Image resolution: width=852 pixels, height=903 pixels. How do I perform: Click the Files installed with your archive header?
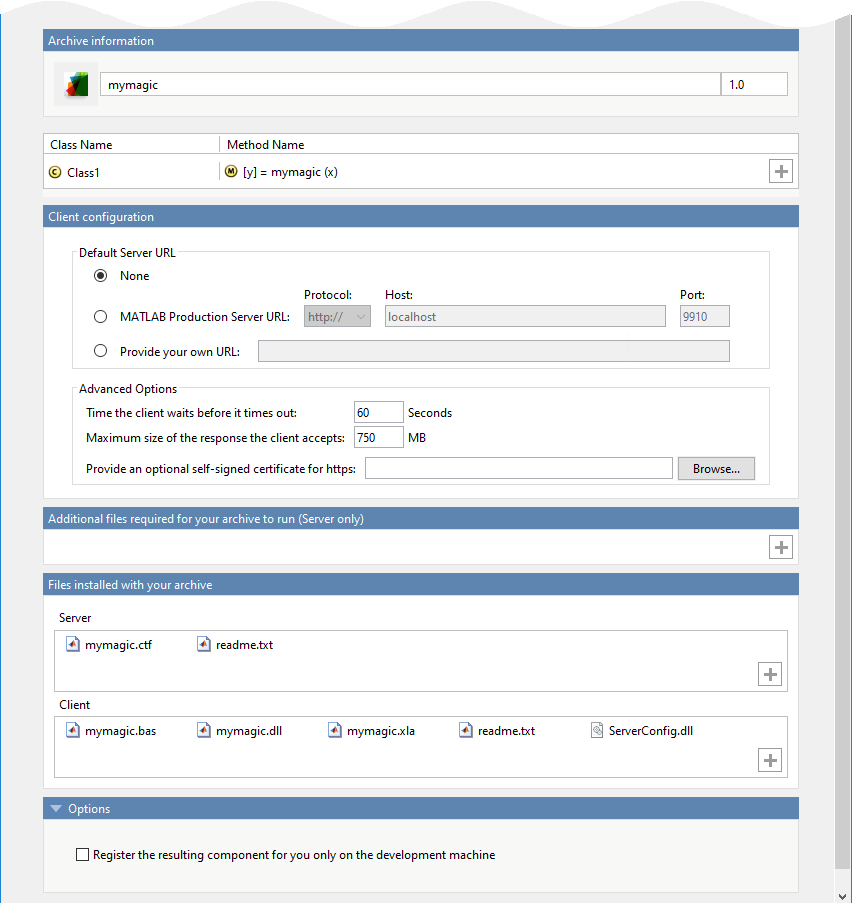pos(421,585)
